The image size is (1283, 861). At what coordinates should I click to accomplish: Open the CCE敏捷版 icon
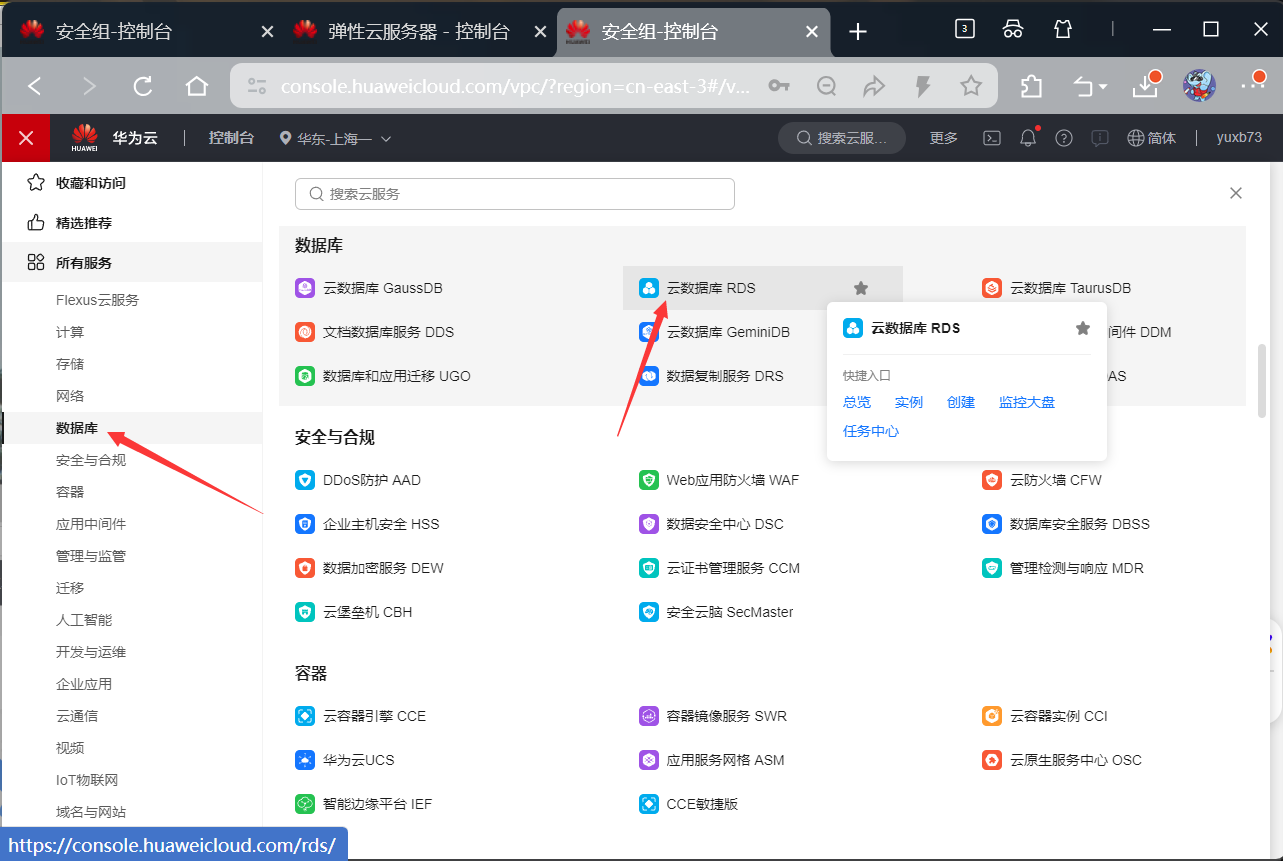(649, 804)
